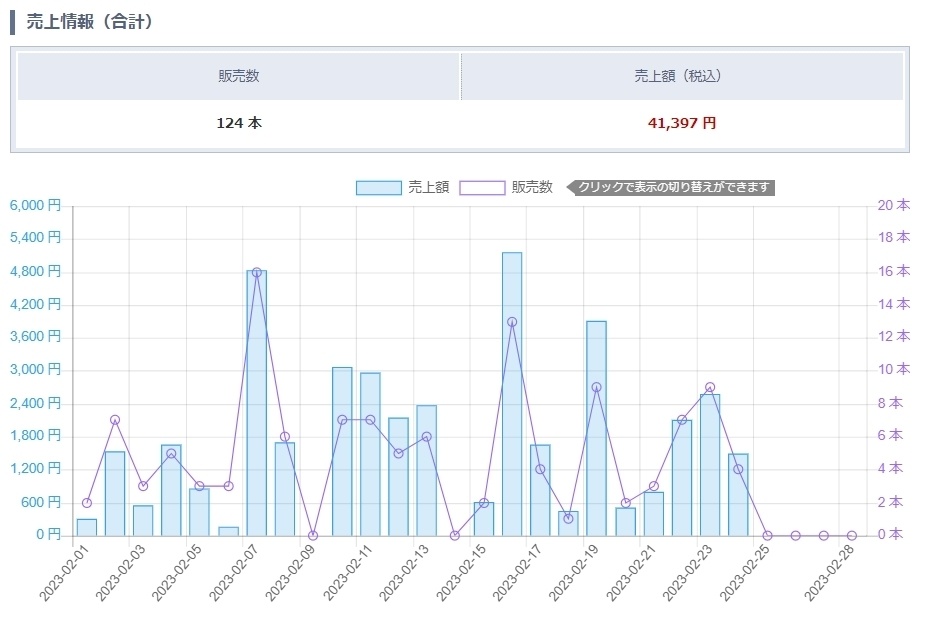This screenshot has height=623, width=925.
Task: Click the 3,000 円 left axis label
Action: pyautogui.click(x=35, y=370)
